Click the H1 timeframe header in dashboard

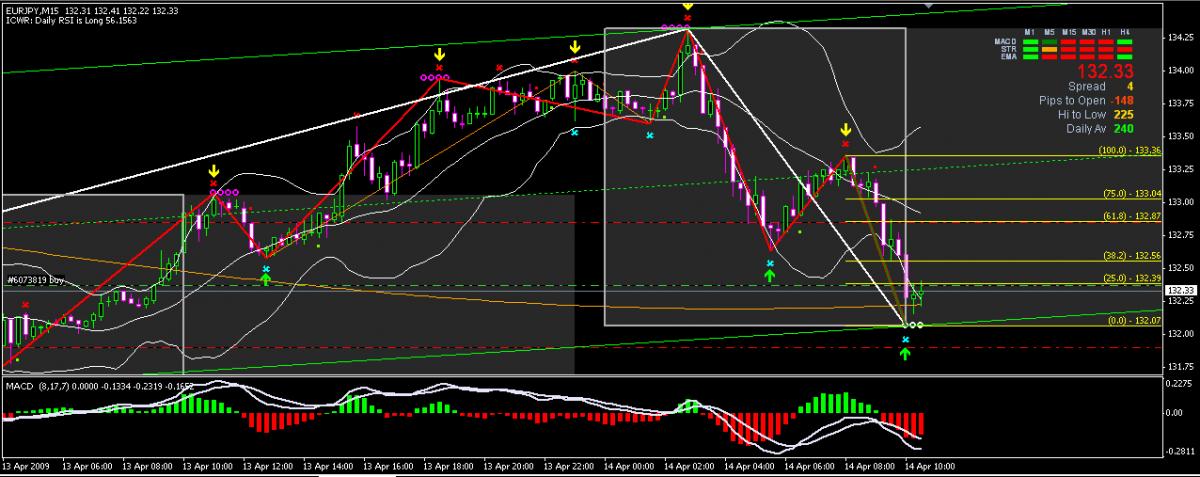[1106, 32]
